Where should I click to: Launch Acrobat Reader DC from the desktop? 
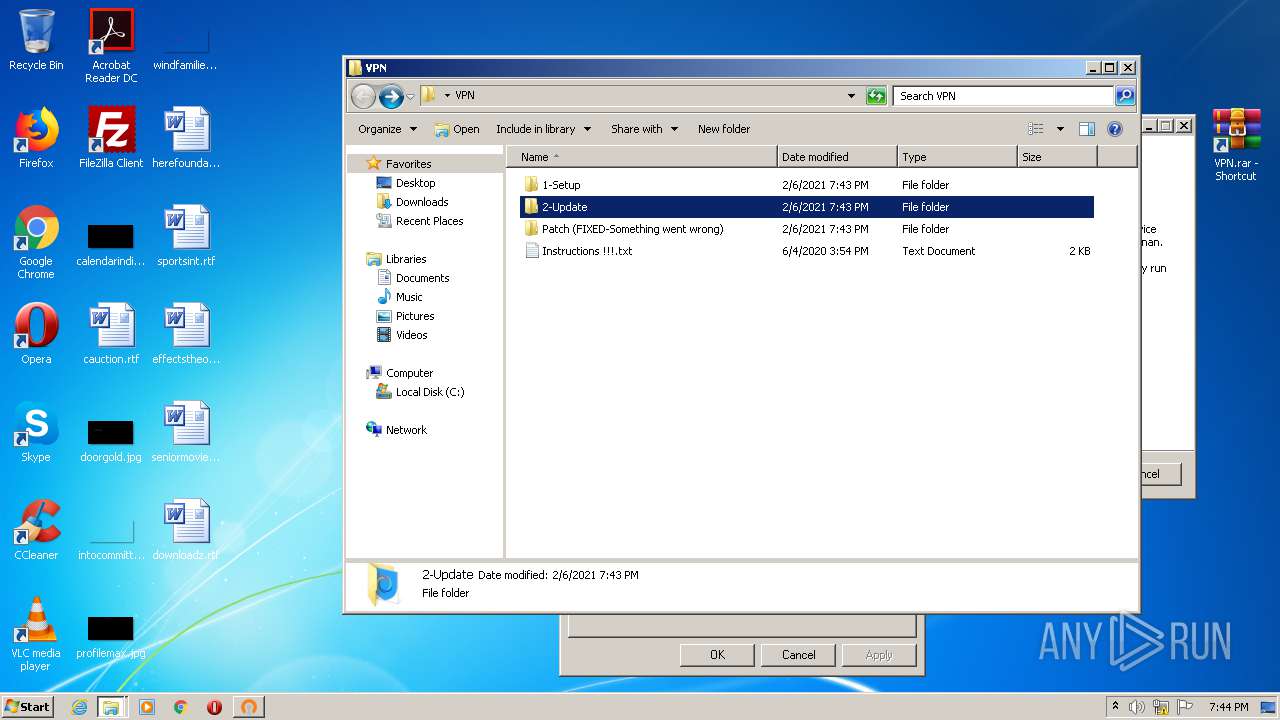click(x=111, y=46)
